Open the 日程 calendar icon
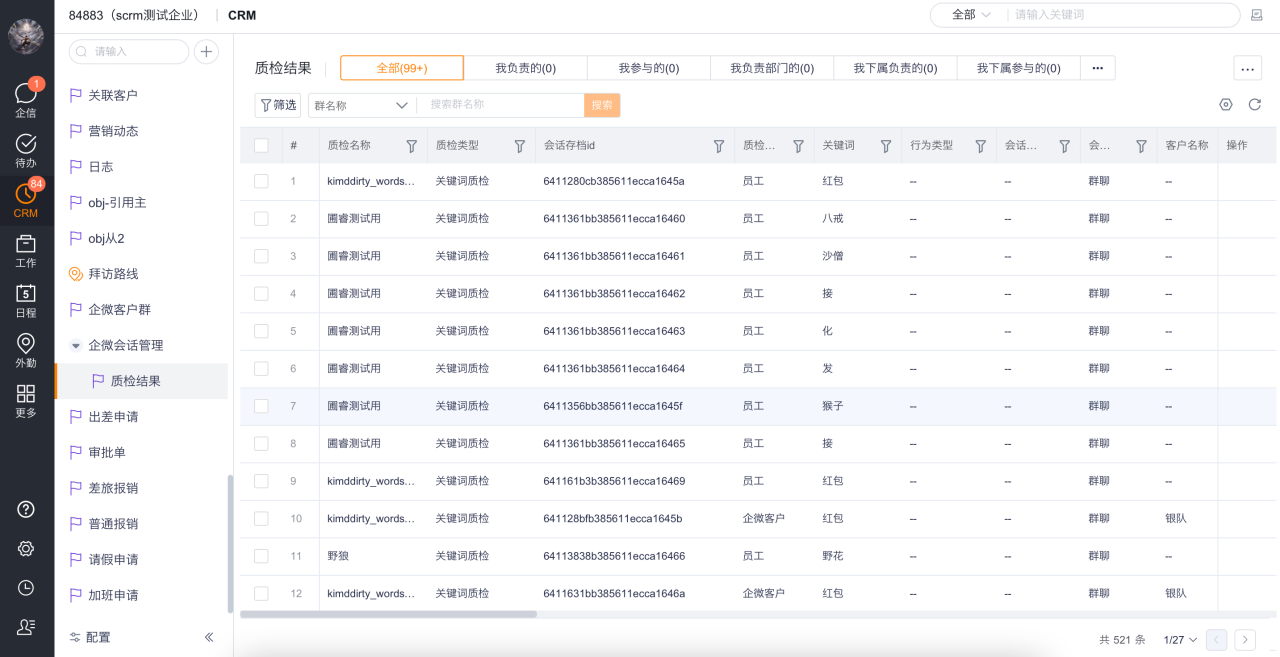 tap(26, 300)
